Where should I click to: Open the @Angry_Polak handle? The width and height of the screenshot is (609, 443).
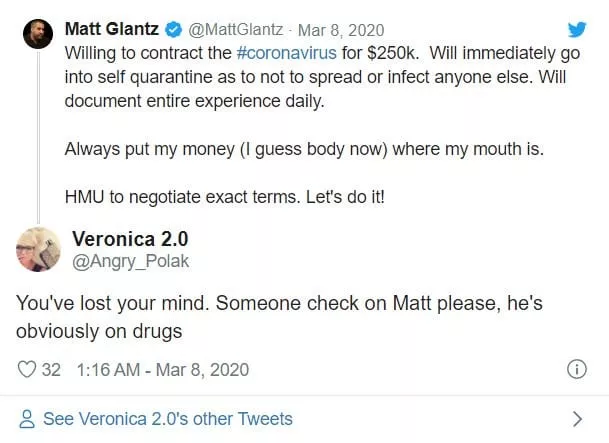(130, 261)
